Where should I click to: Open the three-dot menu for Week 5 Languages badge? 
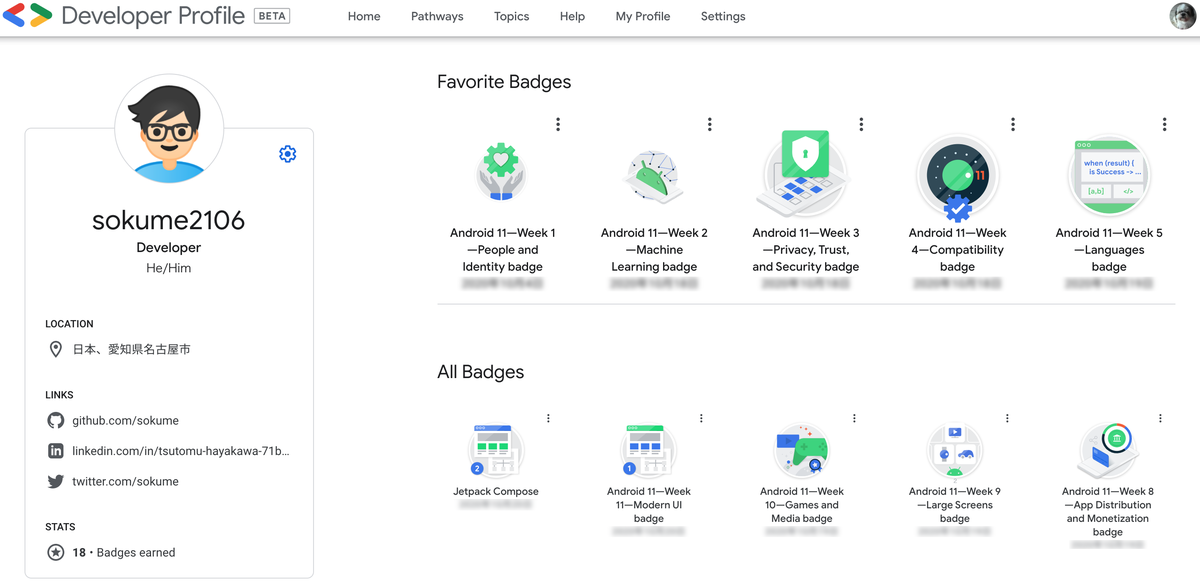[x=1165, y=124]
